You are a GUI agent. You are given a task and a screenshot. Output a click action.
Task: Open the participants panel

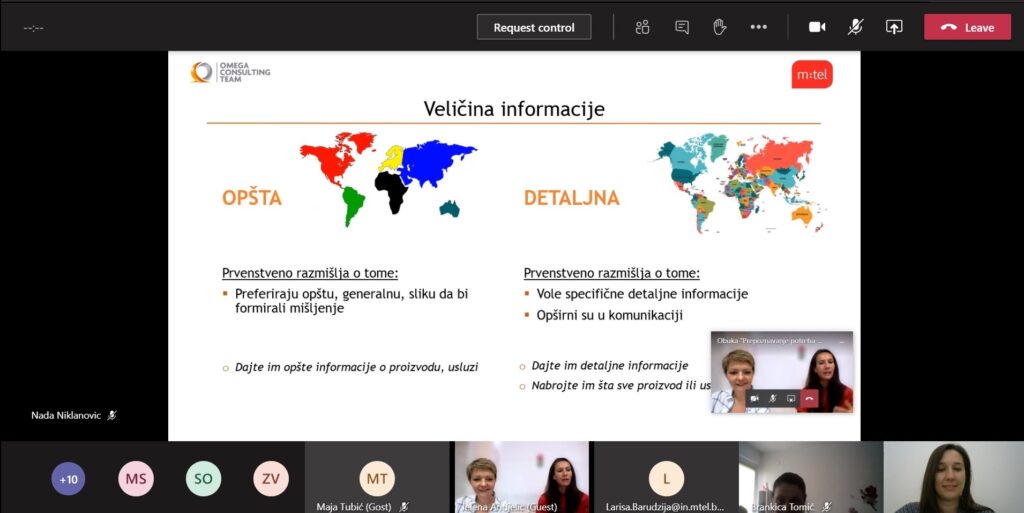(642, 27)
